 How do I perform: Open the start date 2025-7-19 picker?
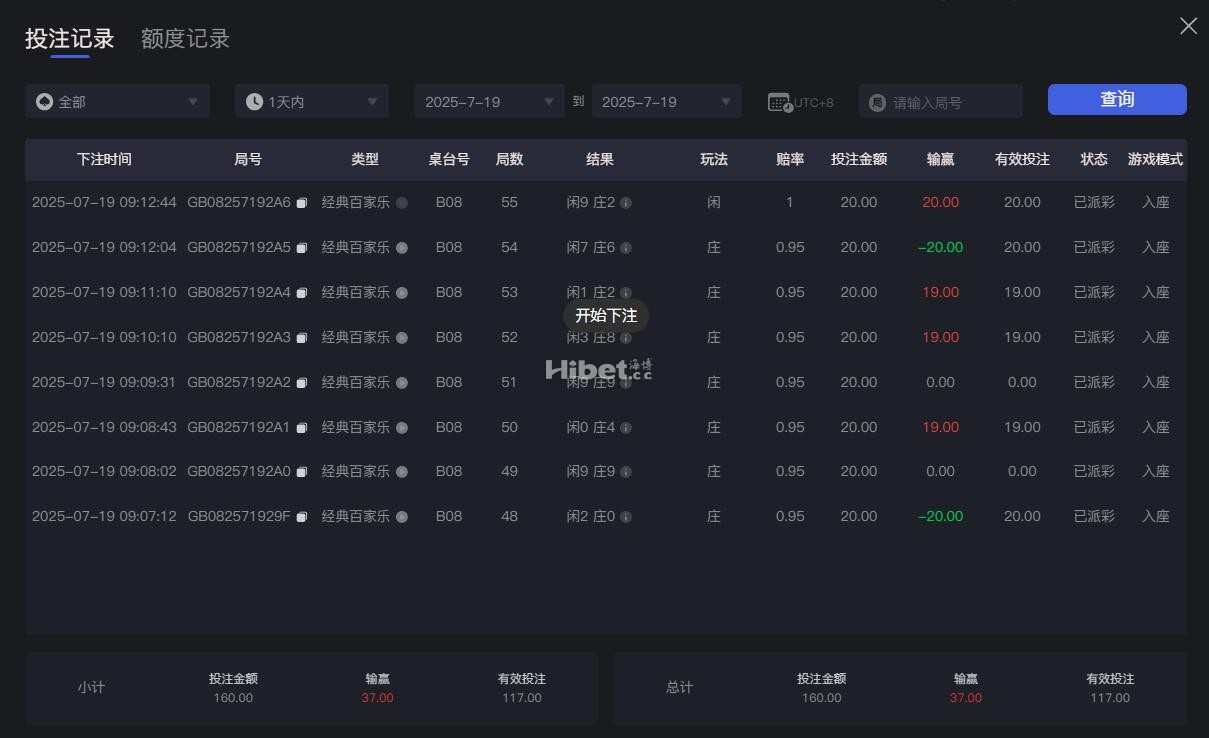point(489,102)
